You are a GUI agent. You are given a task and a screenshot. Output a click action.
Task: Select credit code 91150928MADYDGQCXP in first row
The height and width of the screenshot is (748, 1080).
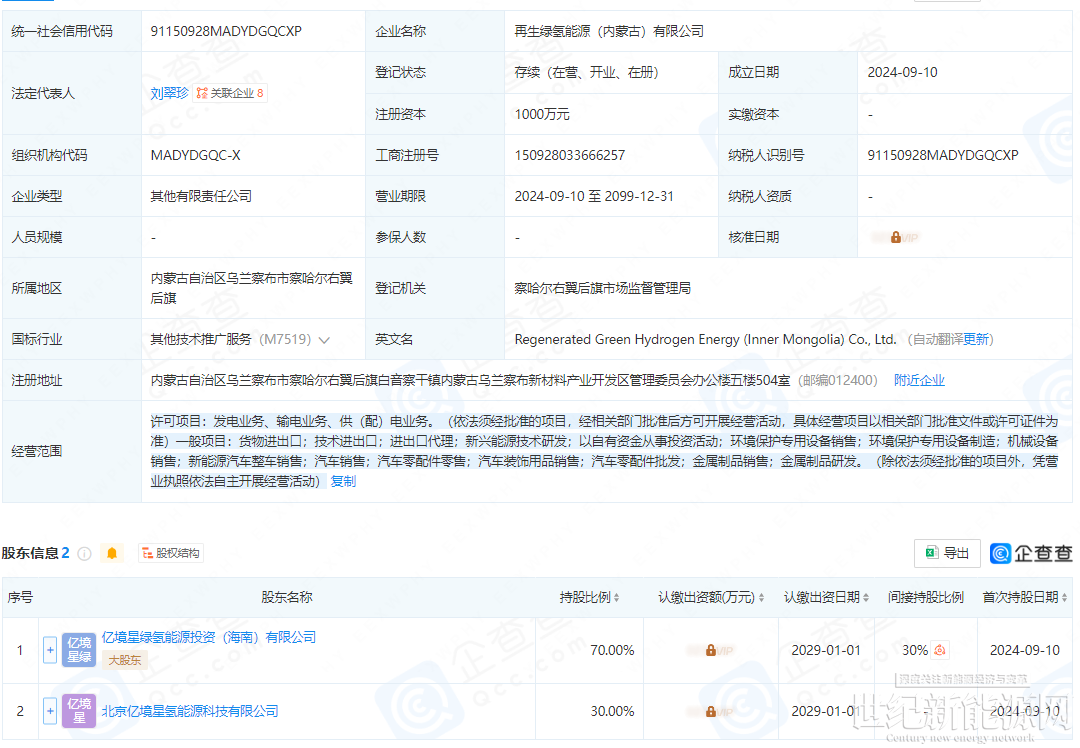pyautogui.click(x=226, y=32)
